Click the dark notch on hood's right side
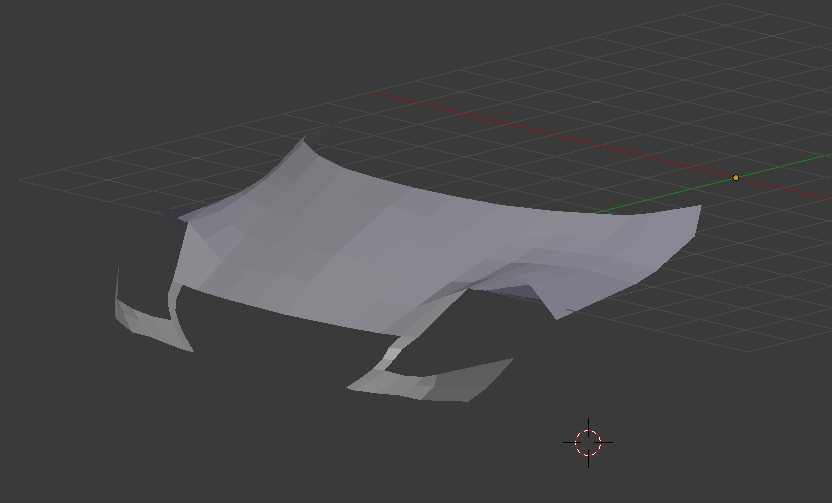This screenshot has width=832, height=503. [520, 292]
